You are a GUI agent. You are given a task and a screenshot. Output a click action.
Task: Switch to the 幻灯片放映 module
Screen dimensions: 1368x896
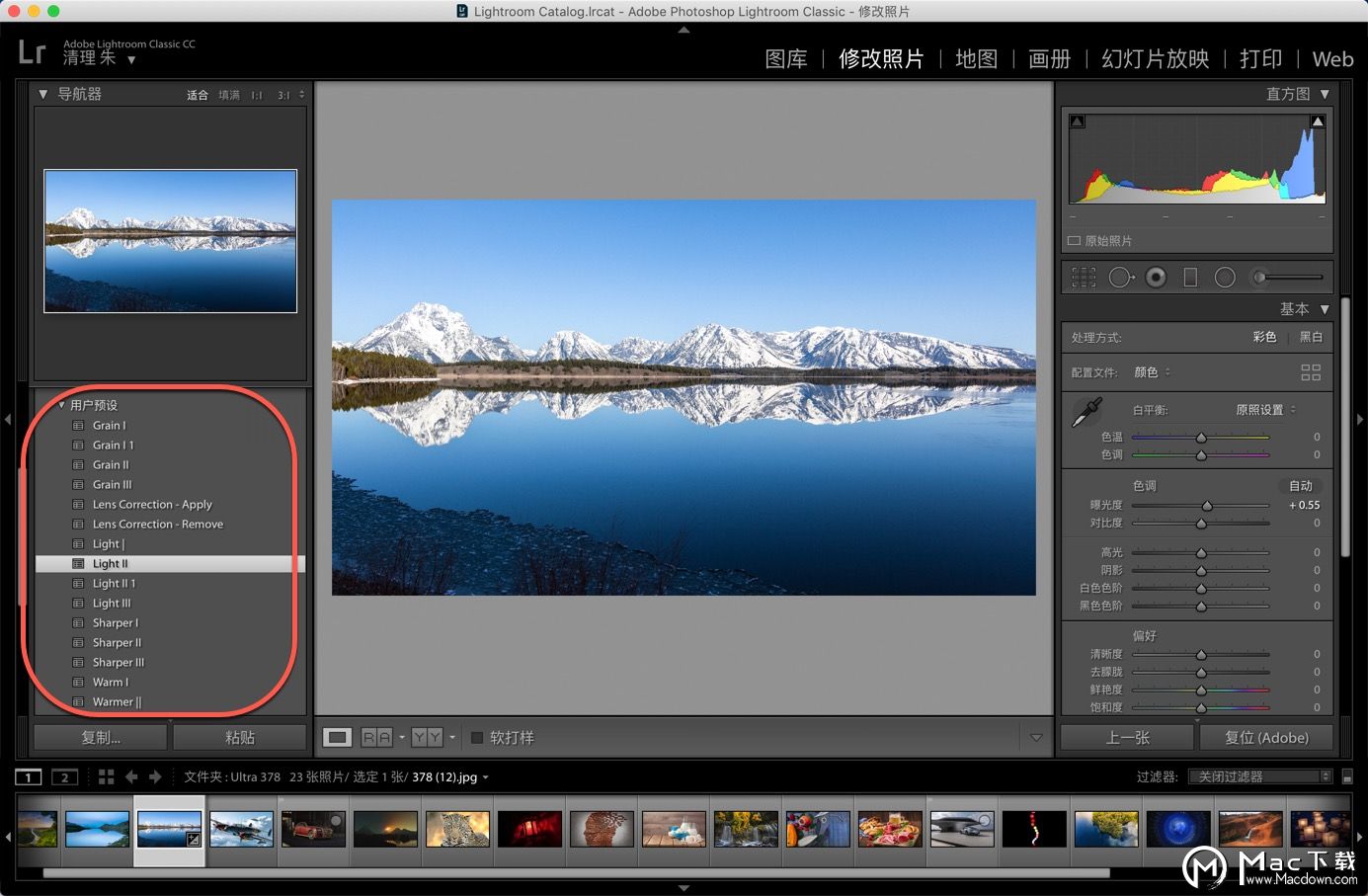pos(1155,59)
